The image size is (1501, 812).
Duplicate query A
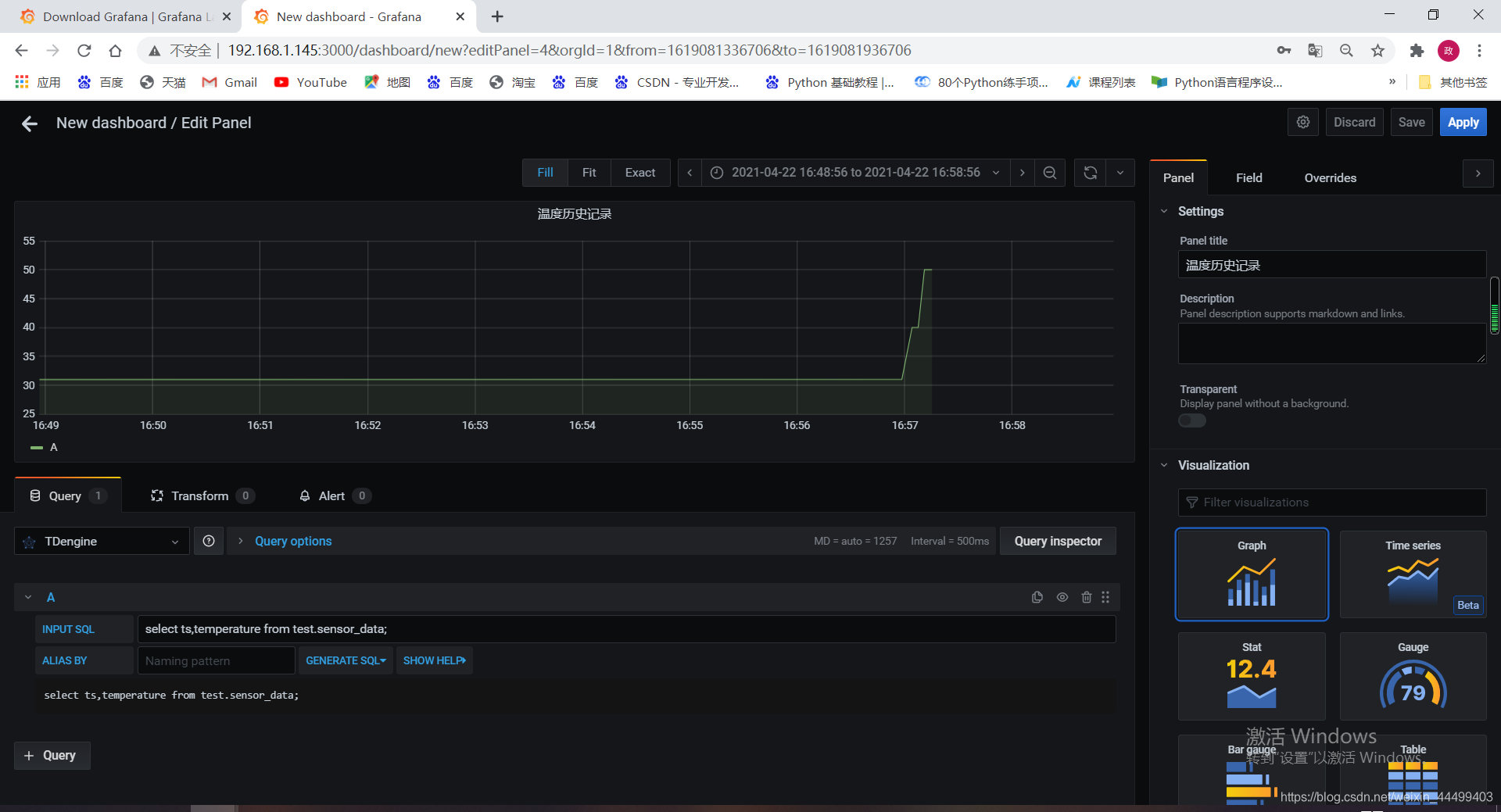[1037, 597]
